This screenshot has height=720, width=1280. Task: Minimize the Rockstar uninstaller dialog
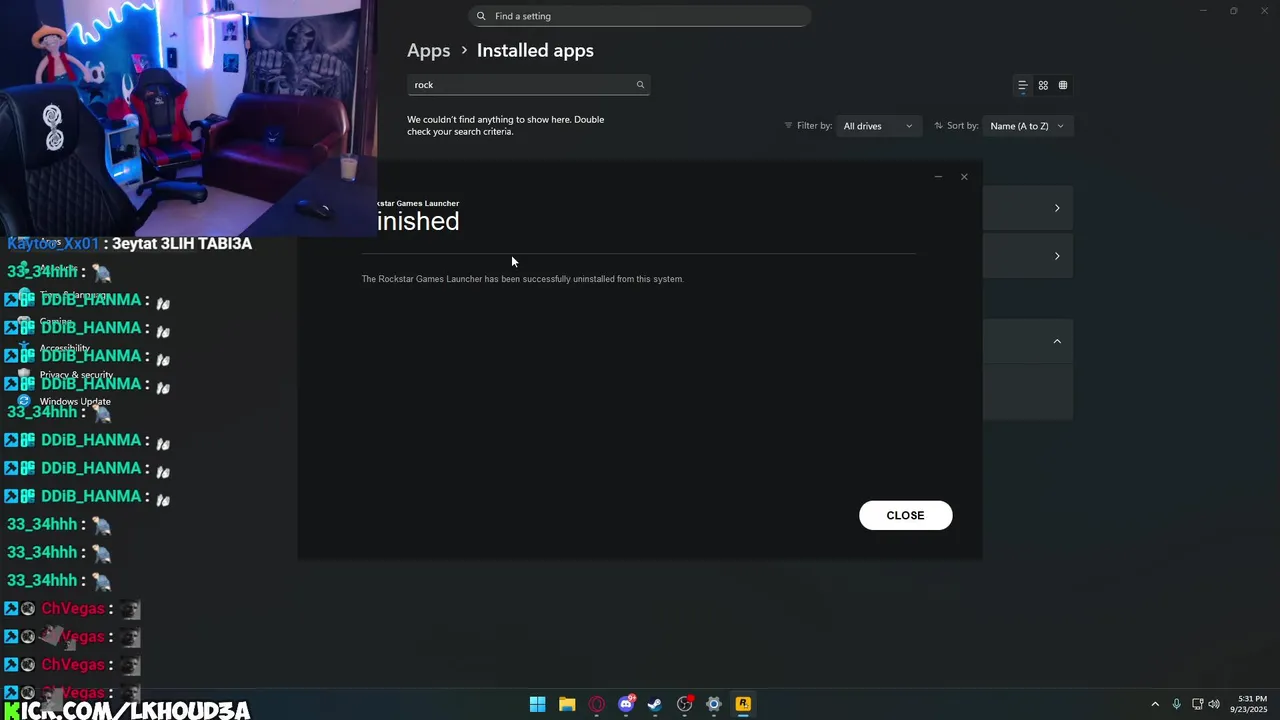pos(938,177)
